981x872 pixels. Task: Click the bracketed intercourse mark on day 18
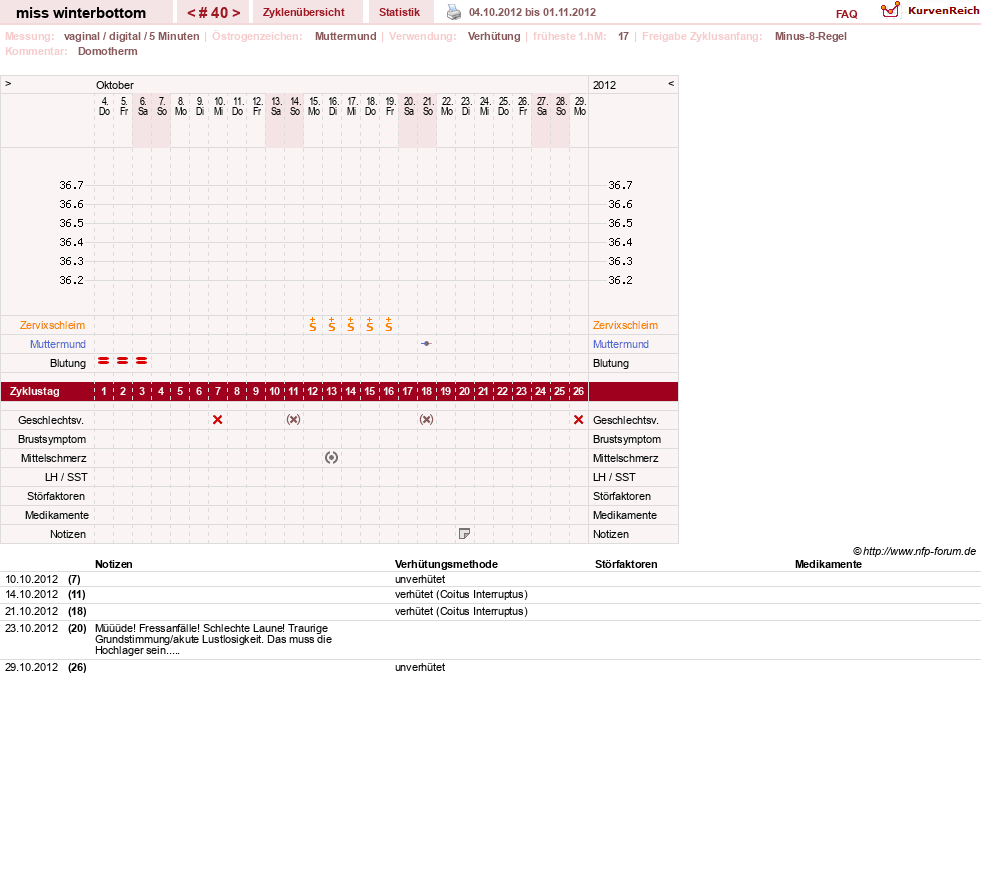point(426,420)
